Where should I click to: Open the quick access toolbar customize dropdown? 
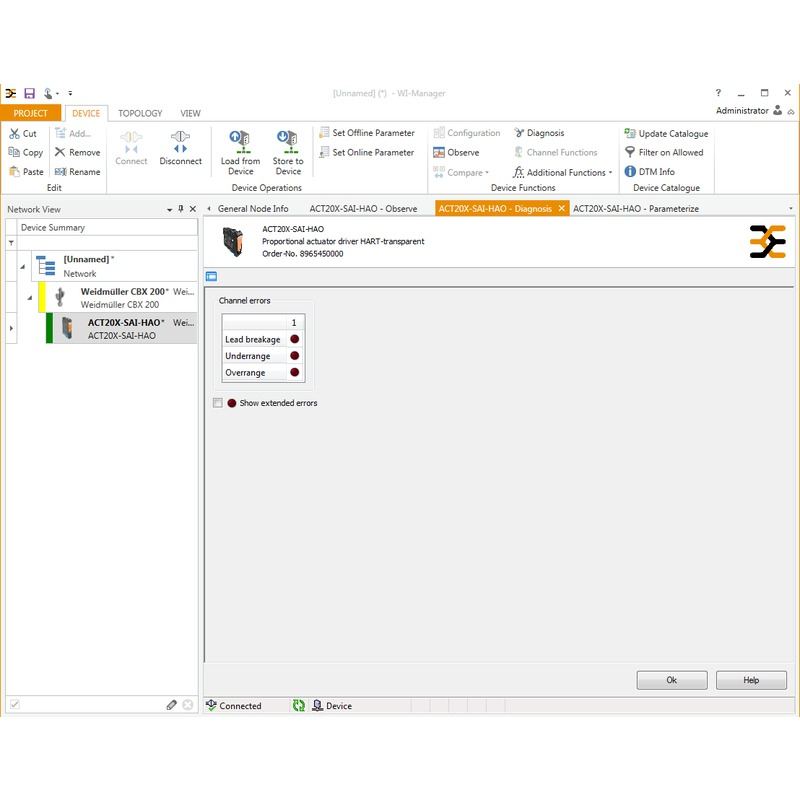[70, 93]
